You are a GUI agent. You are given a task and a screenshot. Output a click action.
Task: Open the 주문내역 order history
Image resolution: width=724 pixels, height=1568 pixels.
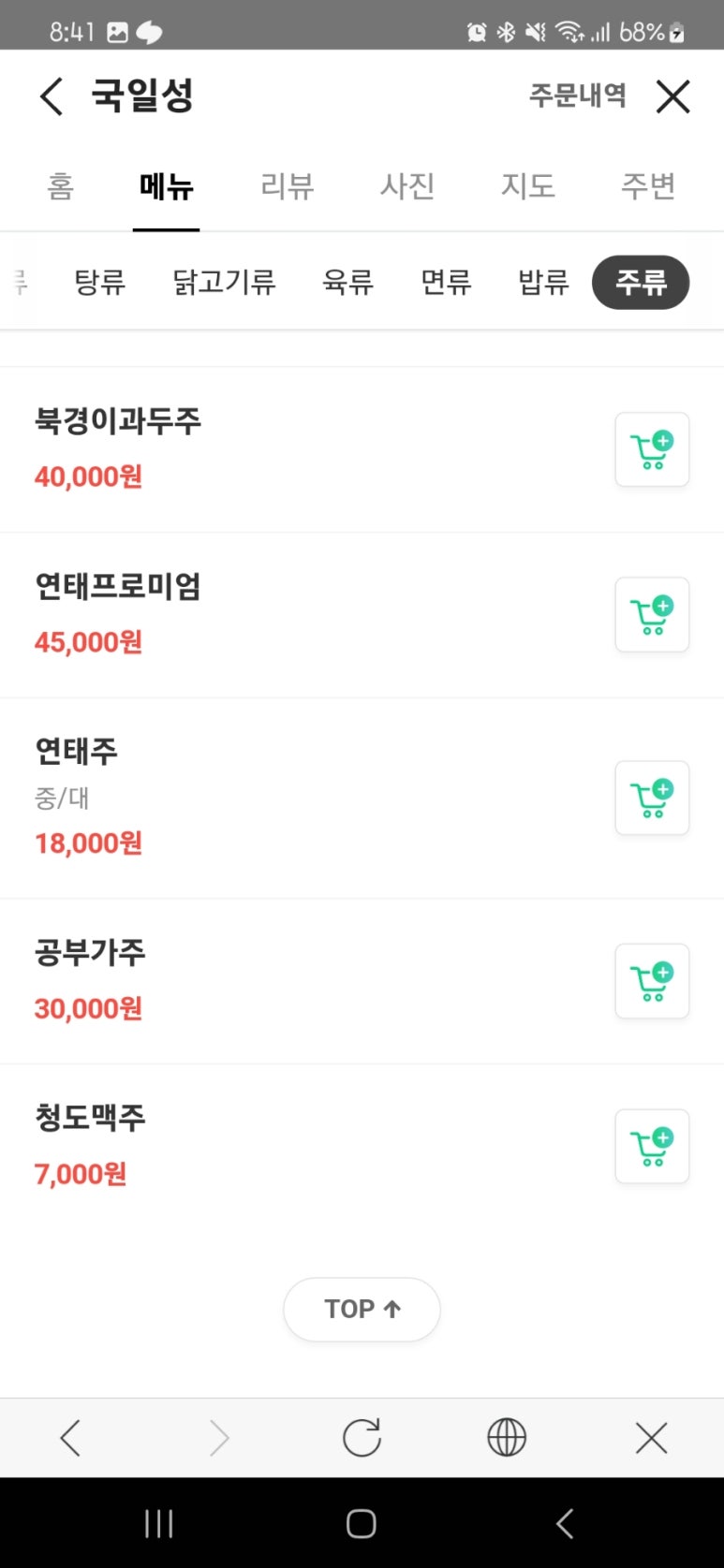tap(578, 95)
